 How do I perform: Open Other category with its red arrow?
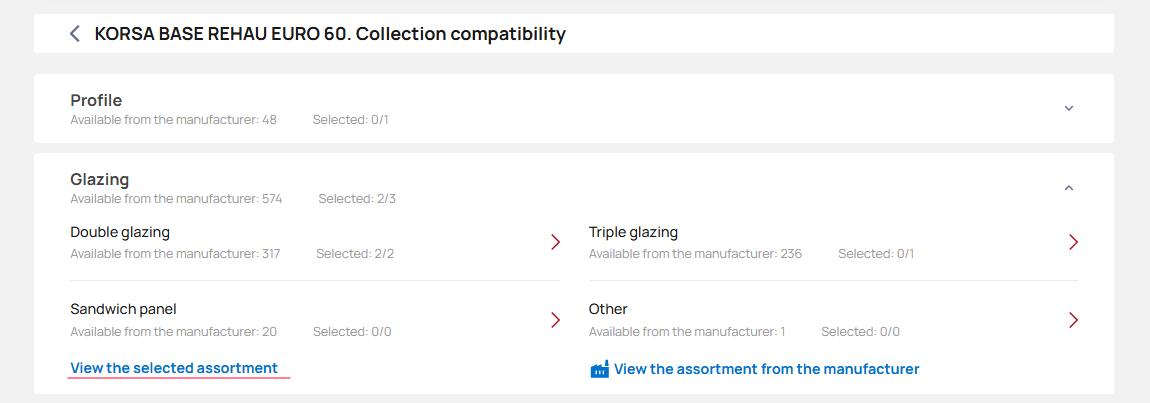(1073, 320)
